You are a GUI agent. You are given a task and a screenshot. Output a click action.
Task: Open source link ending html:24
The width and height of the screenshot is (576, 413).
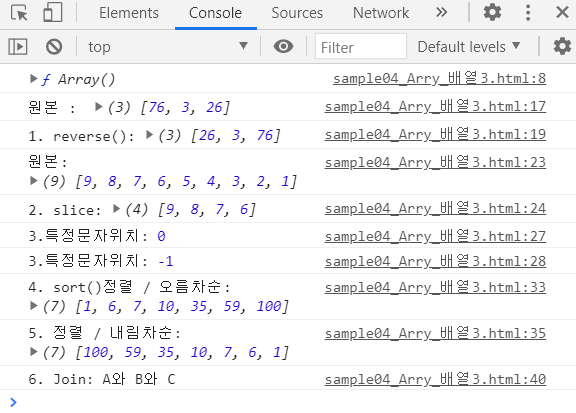(x=435, y=209)
